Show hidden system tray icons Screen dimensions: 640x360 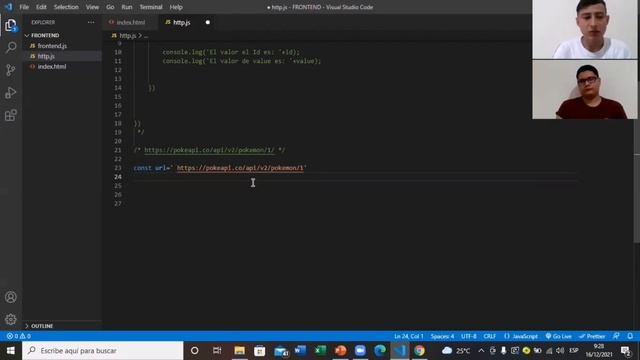click(481, 351)
